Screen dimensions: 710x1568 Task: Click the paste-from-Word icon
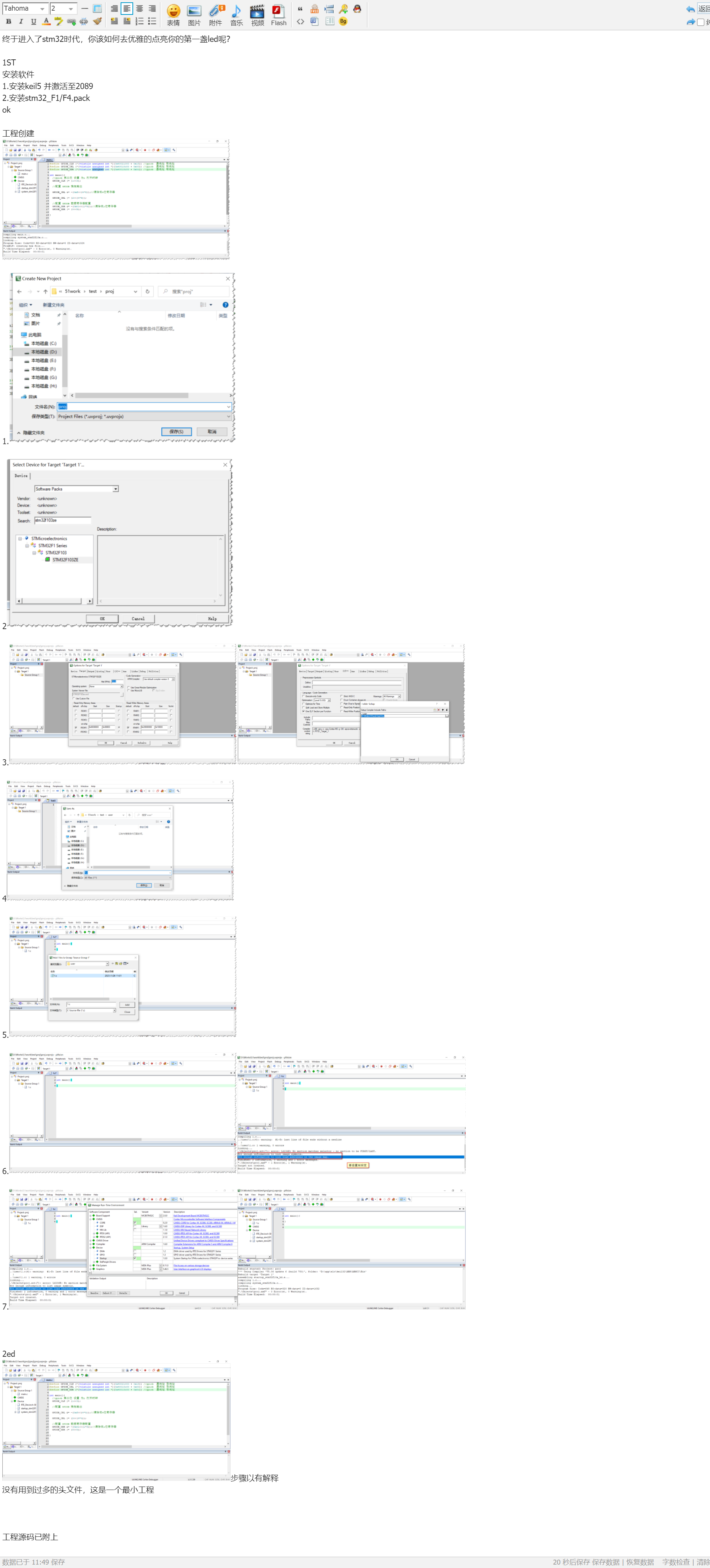tap(315, 21)
